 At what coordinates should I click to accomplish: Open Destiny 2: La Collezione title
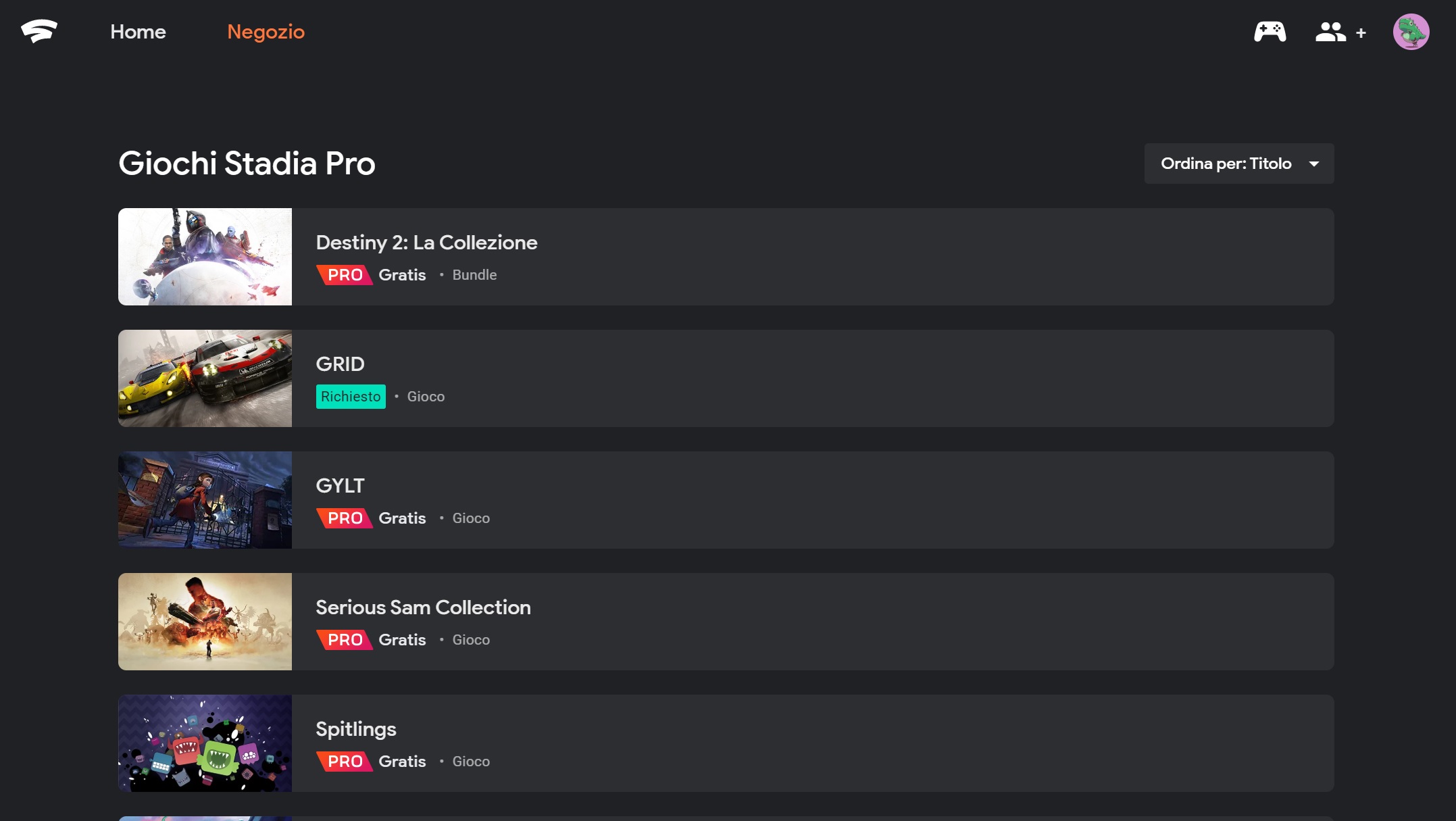coord(426,243)
